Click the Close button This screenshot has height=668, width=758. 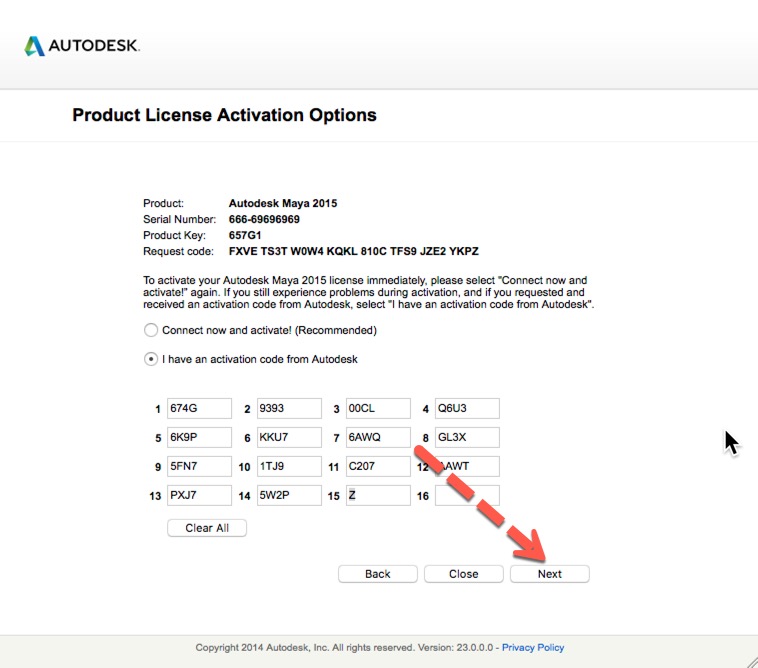(x=464, y=574)
